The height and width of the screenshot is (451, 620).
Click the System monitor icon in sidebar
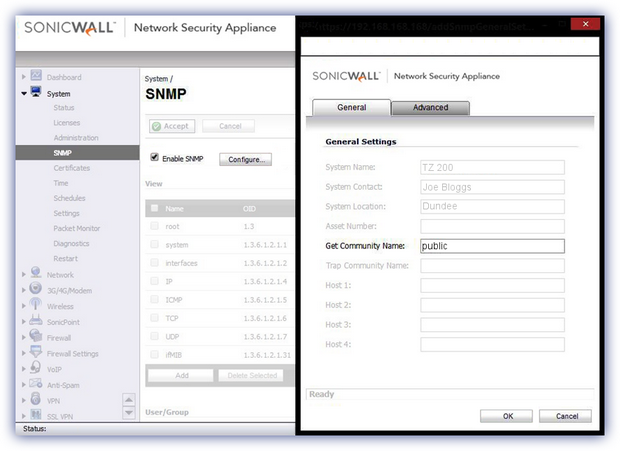pyautogui.click(x=36, y=92)
